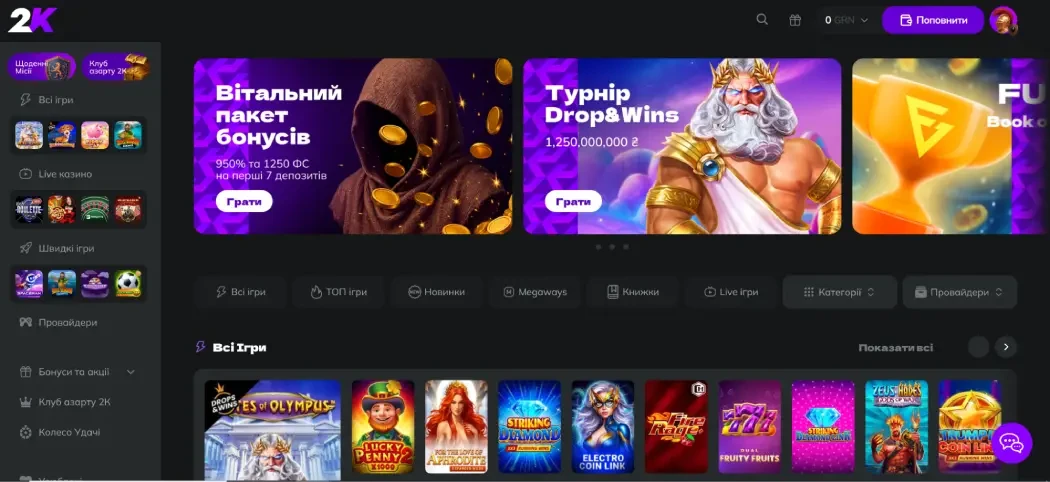Open Клуб азарту 2K badge at top
The height and width of the screenshot is (482, 1050).
116,67
